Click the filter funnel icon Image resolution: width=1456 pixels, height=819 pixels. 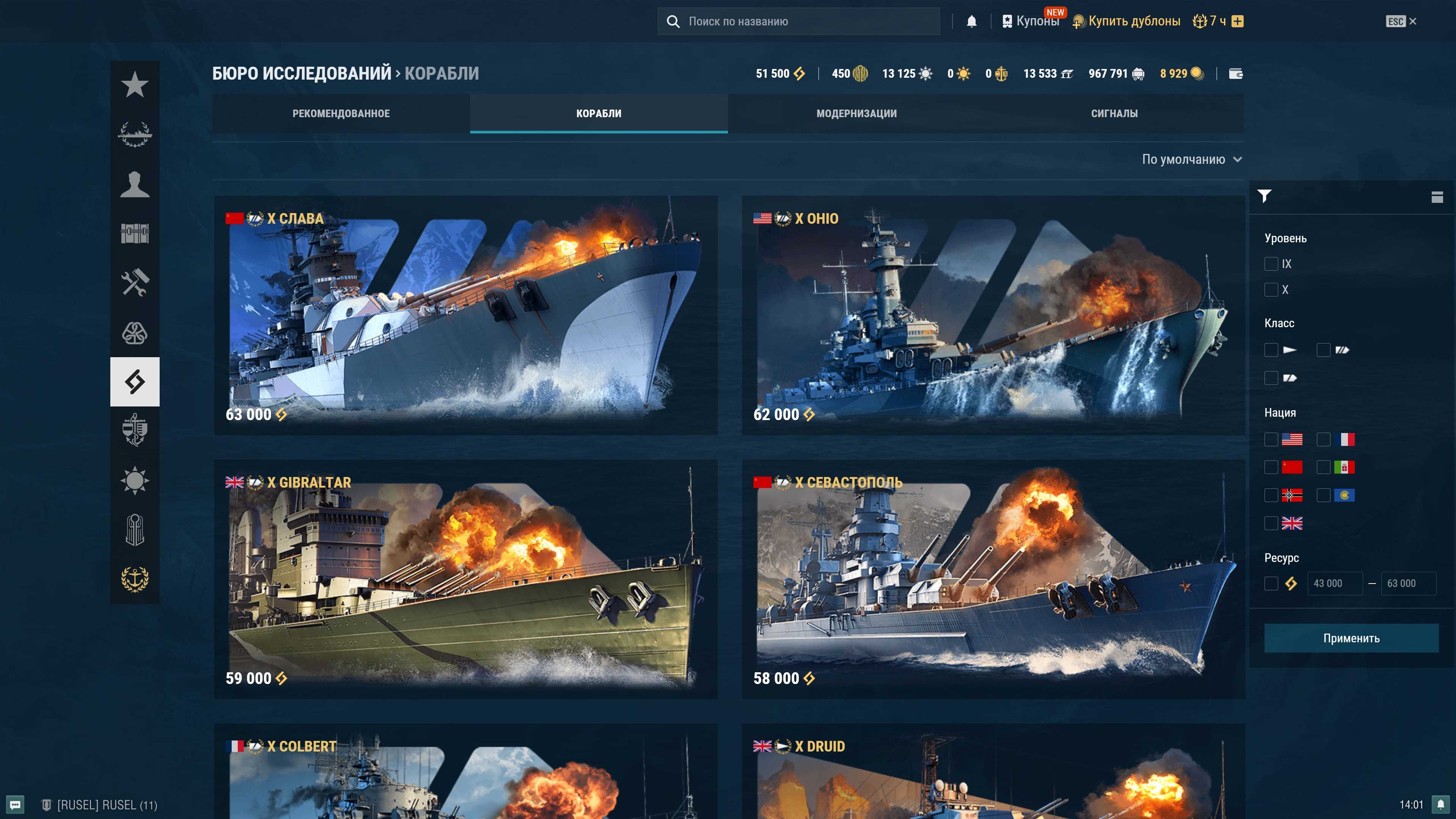tap(1265, 196)
